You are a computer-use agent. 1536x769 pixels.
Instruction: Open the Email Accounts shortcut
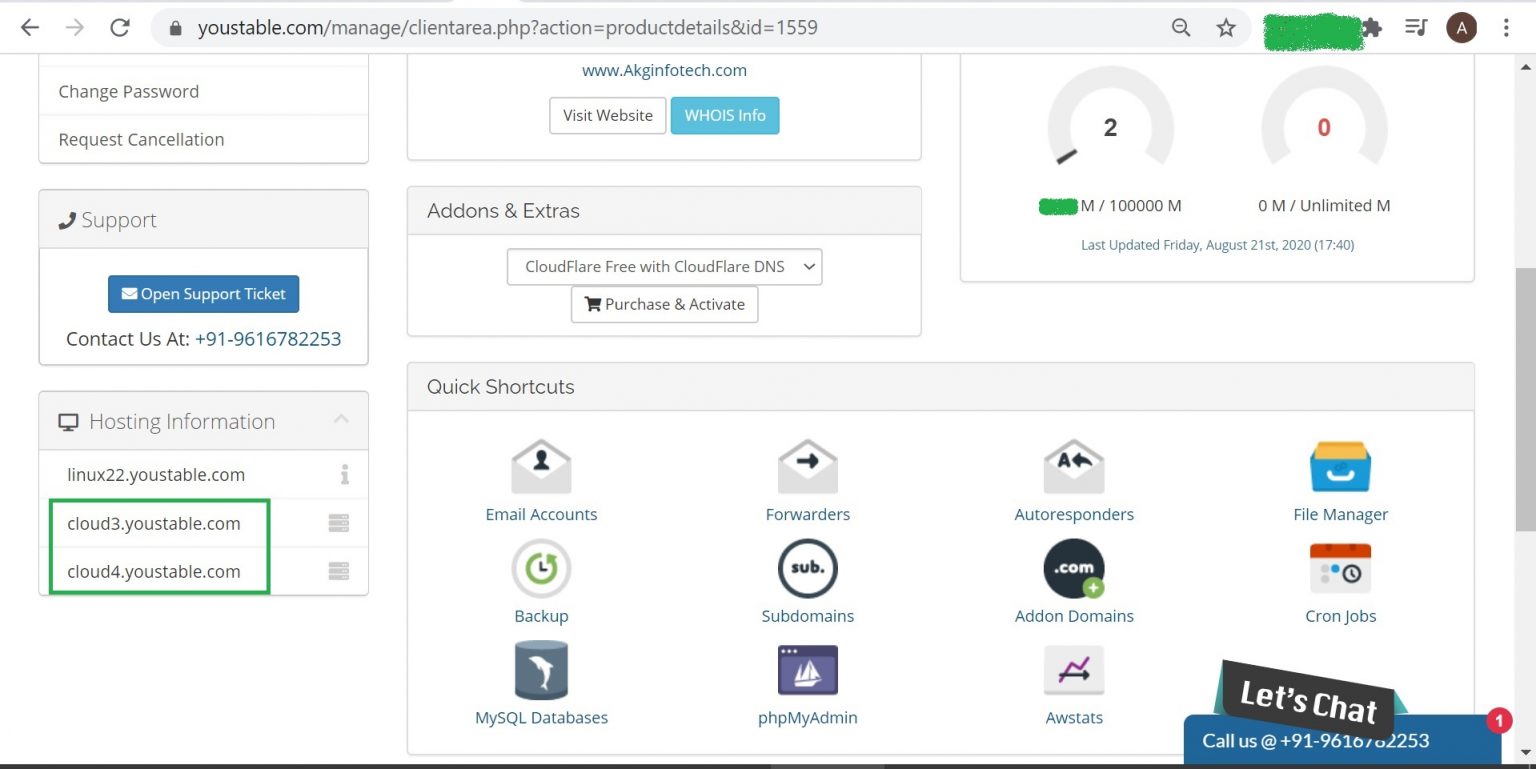(541, 480)
